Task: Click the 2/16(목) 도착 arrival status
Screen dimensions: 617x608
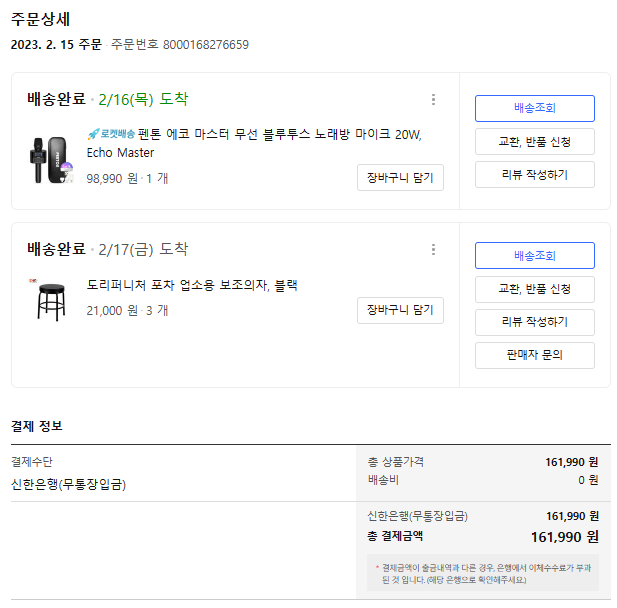Action: coord(143,99)
